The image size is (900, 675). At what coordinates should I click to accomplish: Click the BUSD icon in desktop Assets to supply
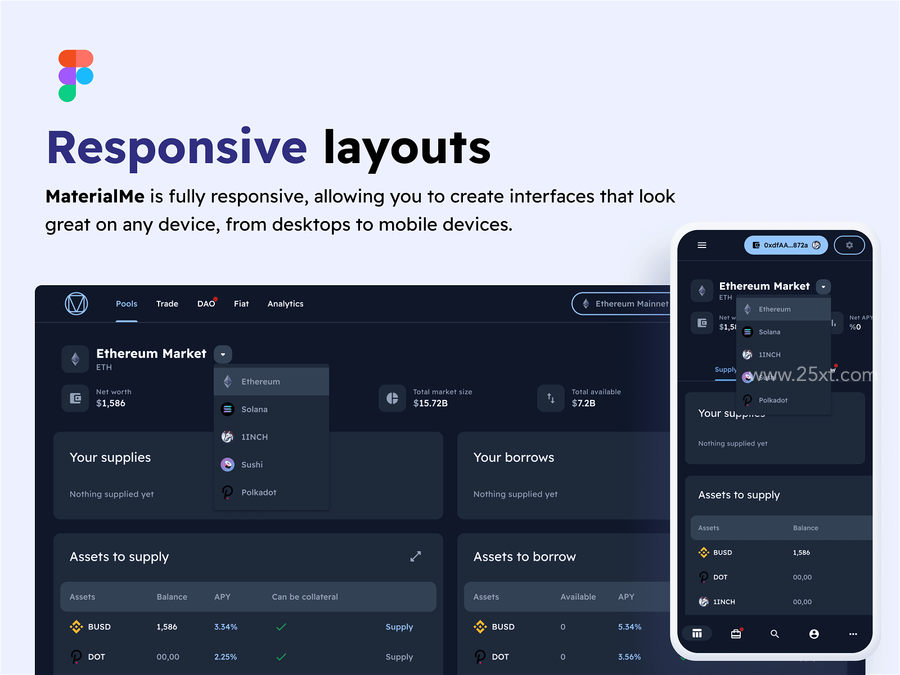coord(76,627)
